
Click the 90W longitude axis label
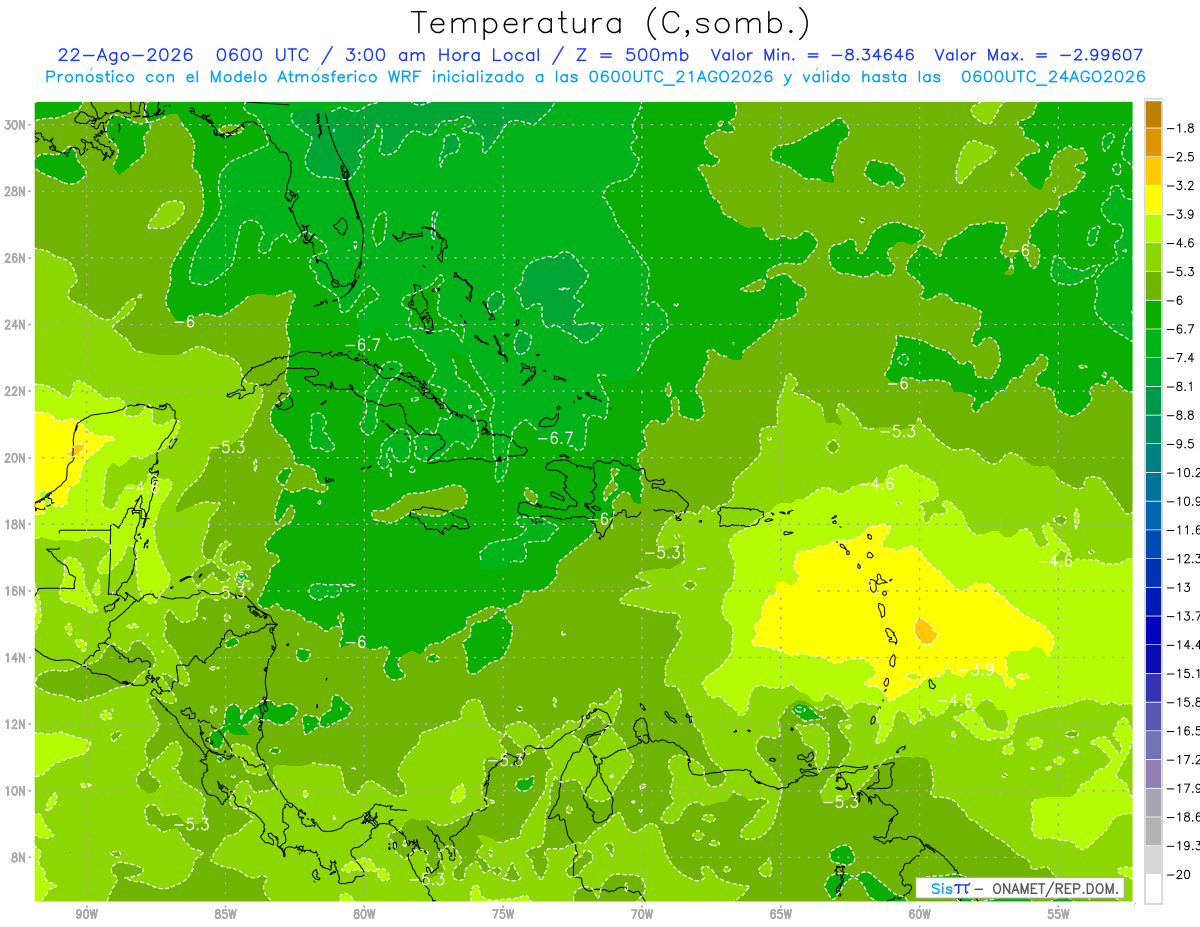[x=87, y=914]
